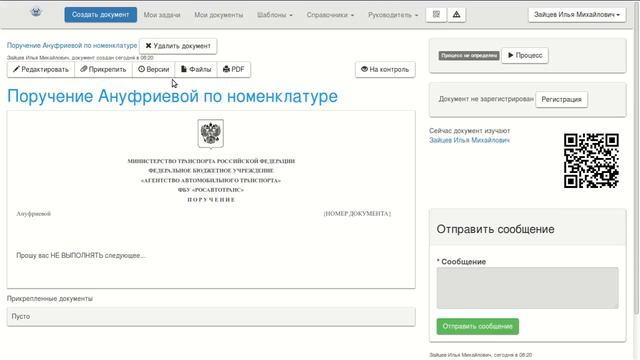Click Редактировать pencil button
Viewport: 640px width, 360px height.
(x=41, y=69)
